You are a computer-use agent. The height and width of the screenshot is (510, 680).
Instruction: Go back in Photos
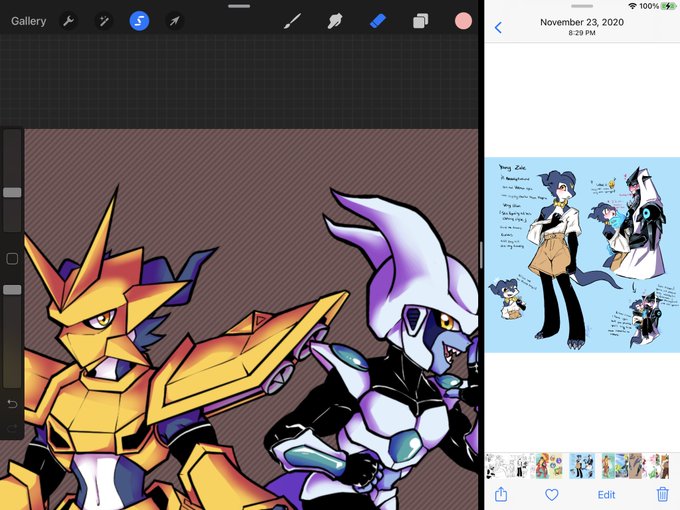point(498,28)
